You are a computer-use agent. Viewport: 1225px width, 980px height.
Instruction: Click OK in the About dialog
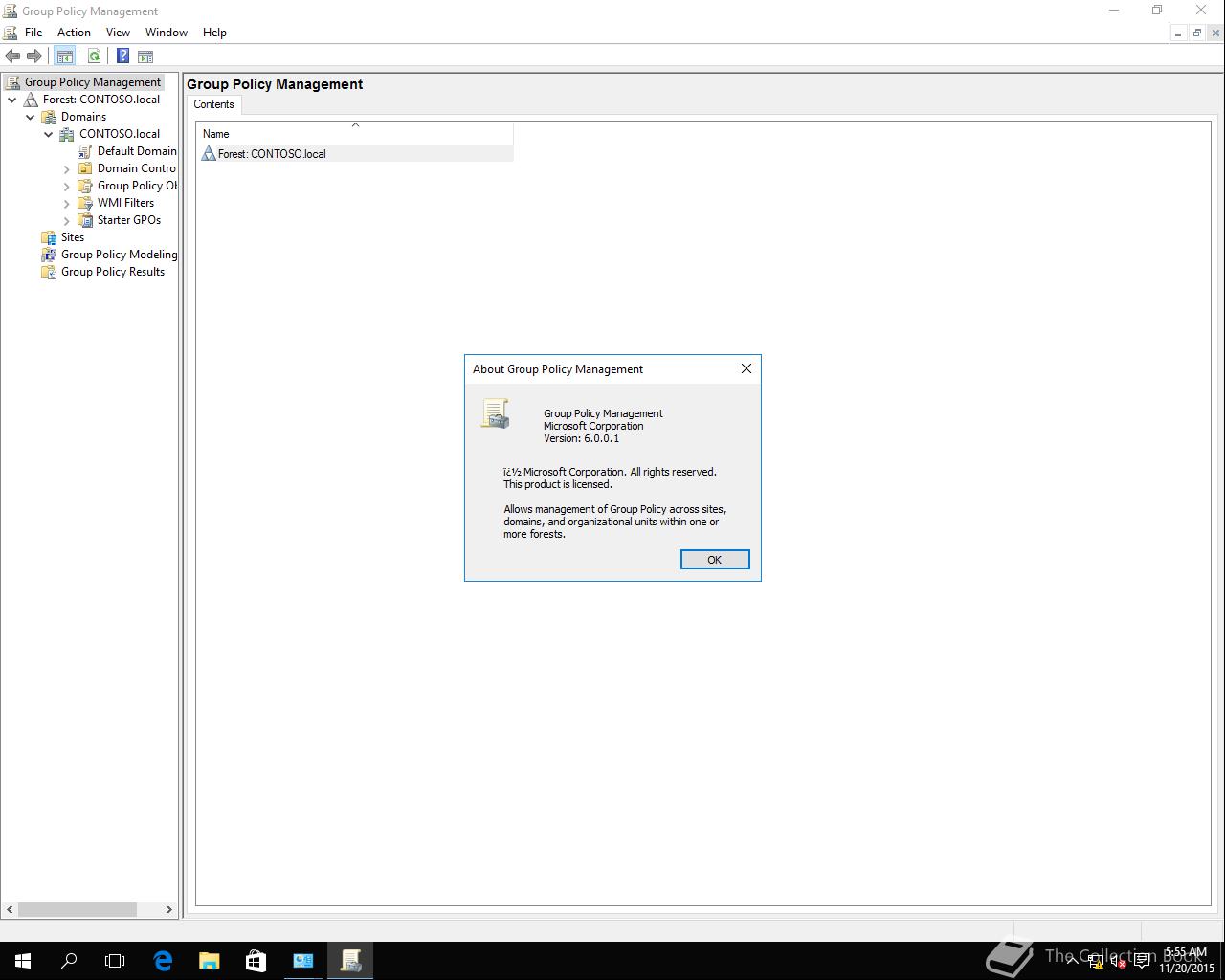(x=715, y=560)
